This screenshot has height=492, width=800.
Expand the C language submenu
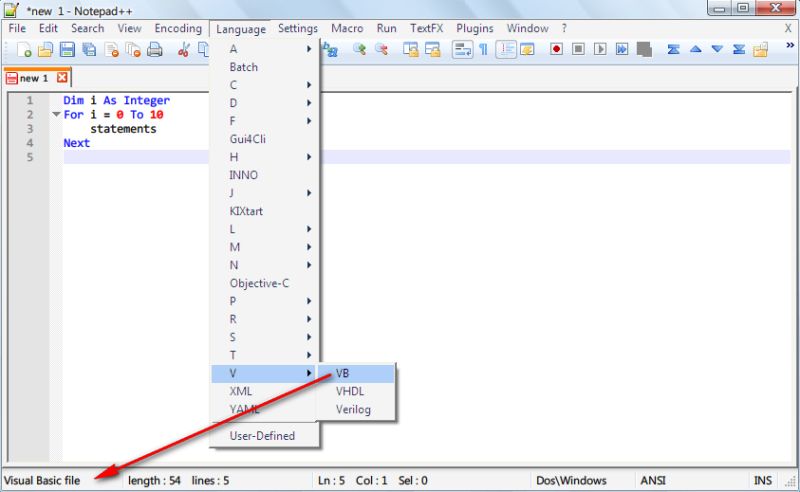265,85
